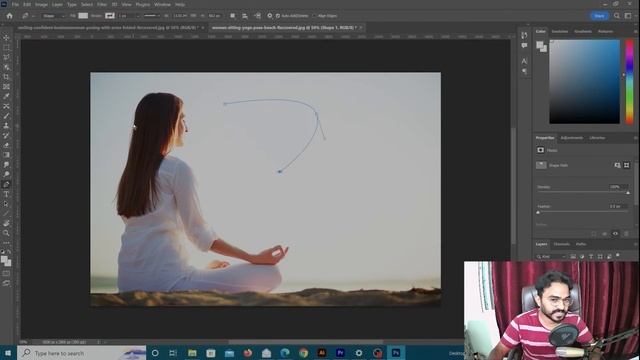
Task: Click the Home icon in options bar
Action: 9,16
